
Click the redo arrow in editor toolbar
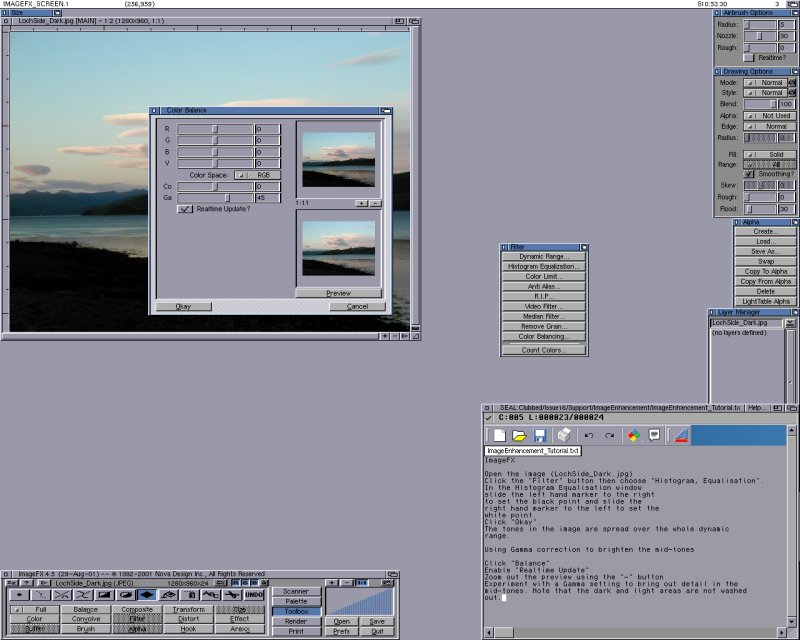pyautogui.click(x=609, y=435)
